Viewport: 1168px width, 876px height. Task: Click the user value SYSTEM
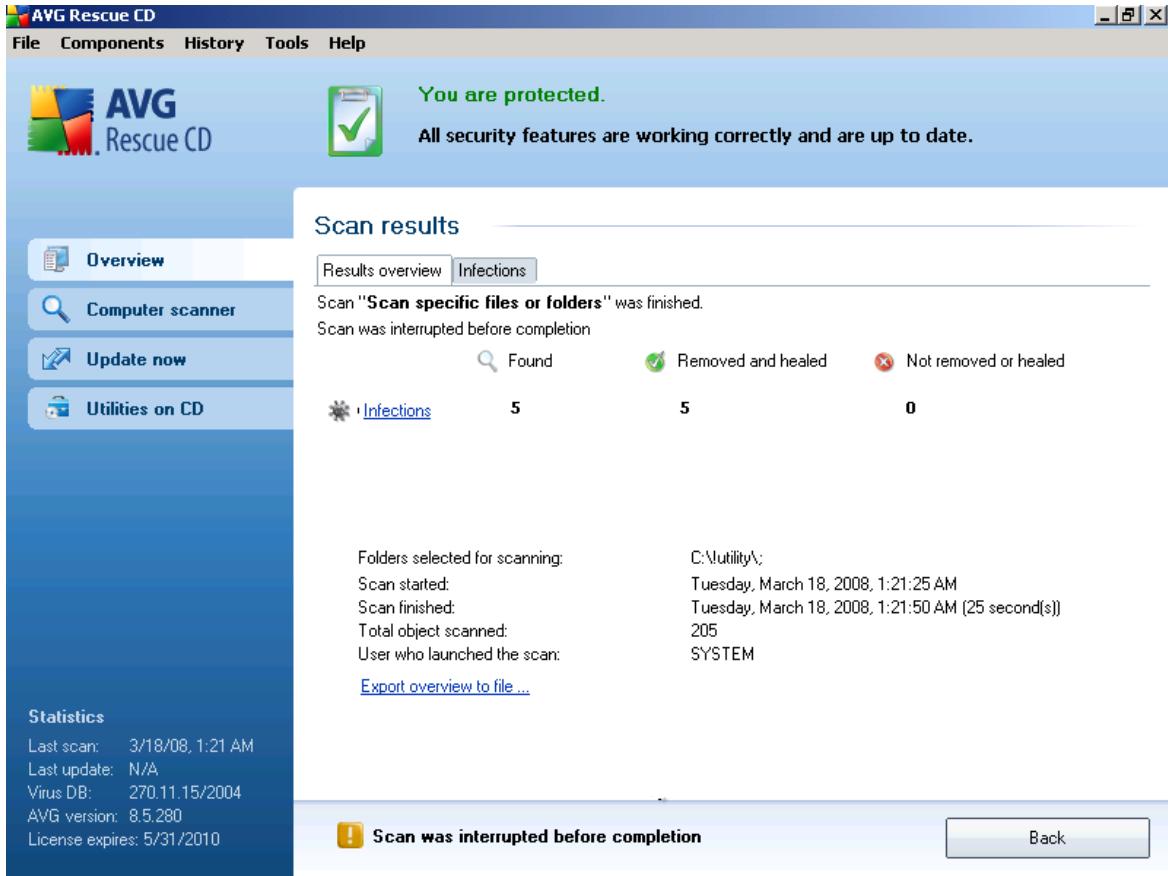723,654
